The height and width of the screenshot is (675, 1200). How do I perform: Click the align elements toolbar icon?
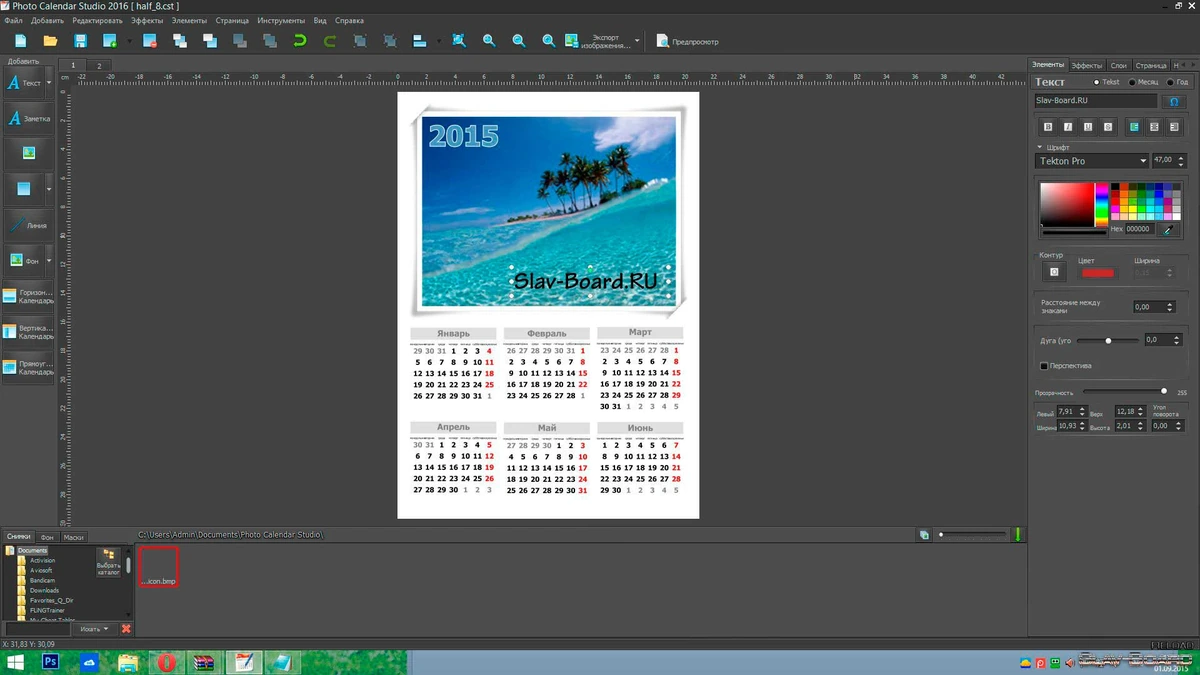click(x=420, y=41)
